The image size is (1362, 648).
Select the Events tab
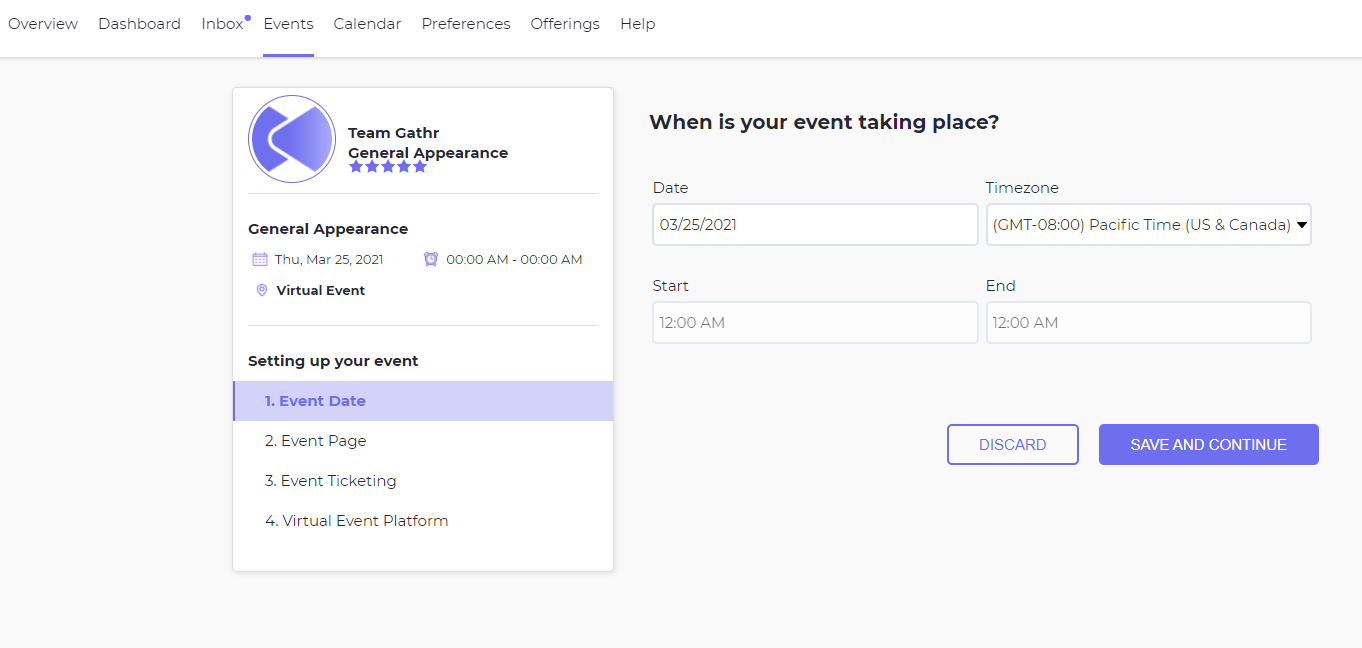[x=288, y=24]
